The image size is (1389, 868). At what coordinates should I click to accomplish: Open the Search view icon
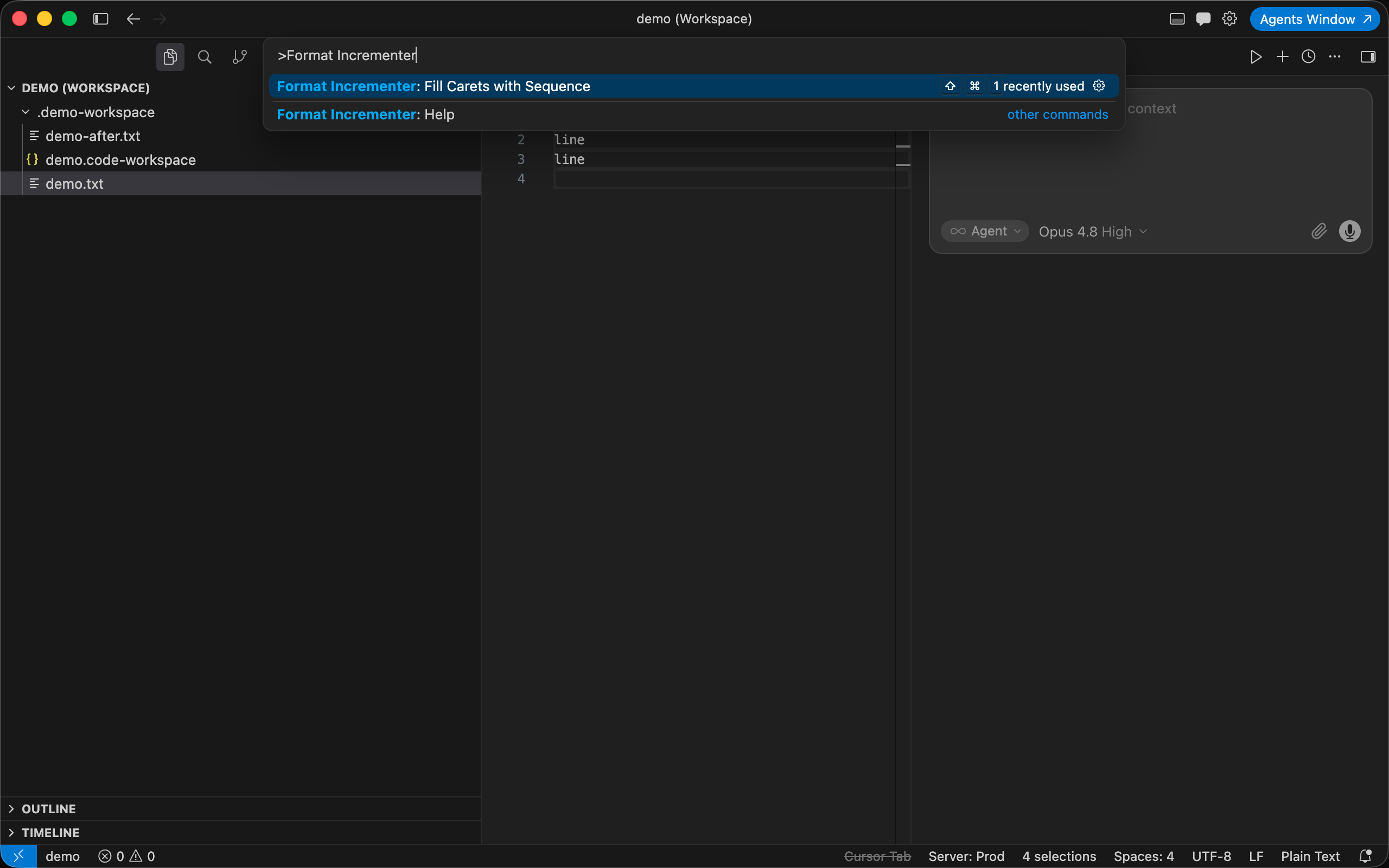coord(205,57)
